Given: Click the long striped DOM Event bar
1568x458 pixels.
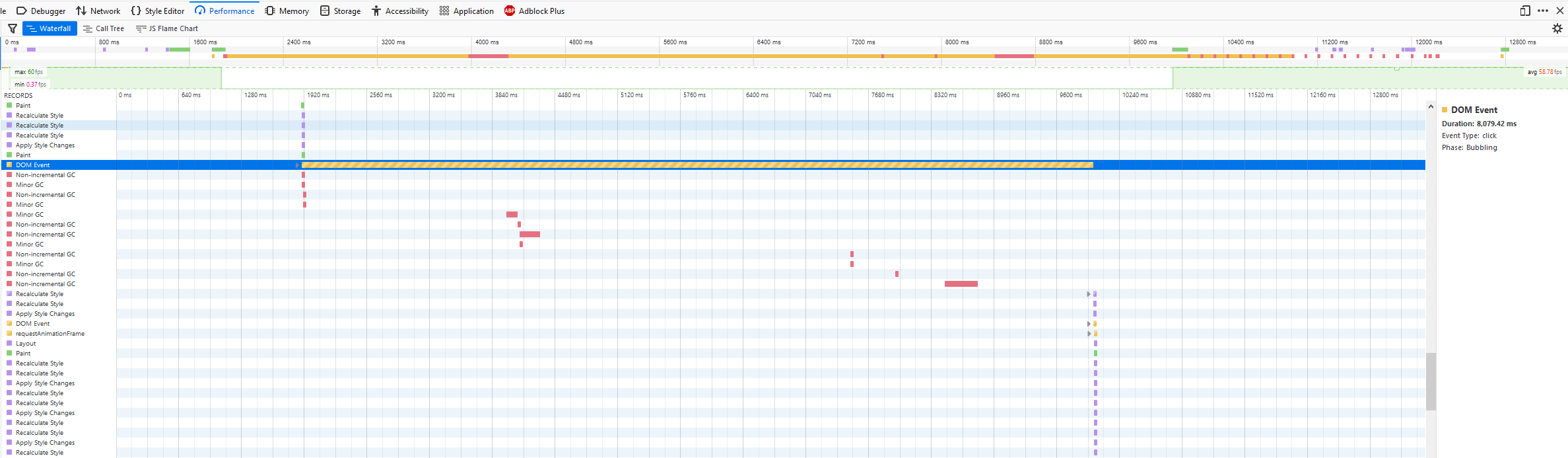Looking at the screenshot, I should (x=697, y=165).
